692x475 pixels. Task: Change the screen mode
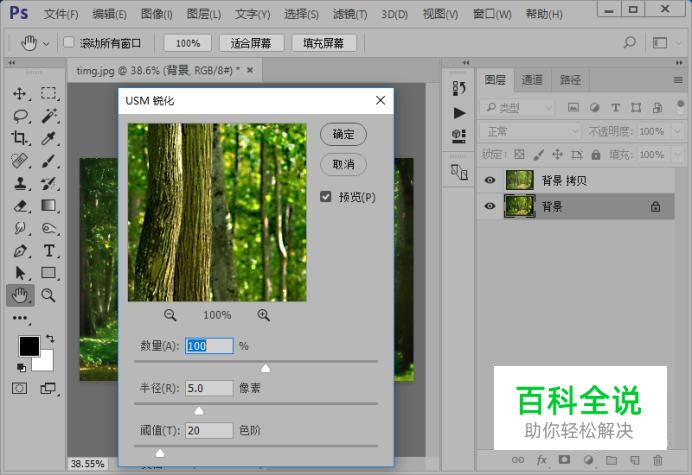48,388
